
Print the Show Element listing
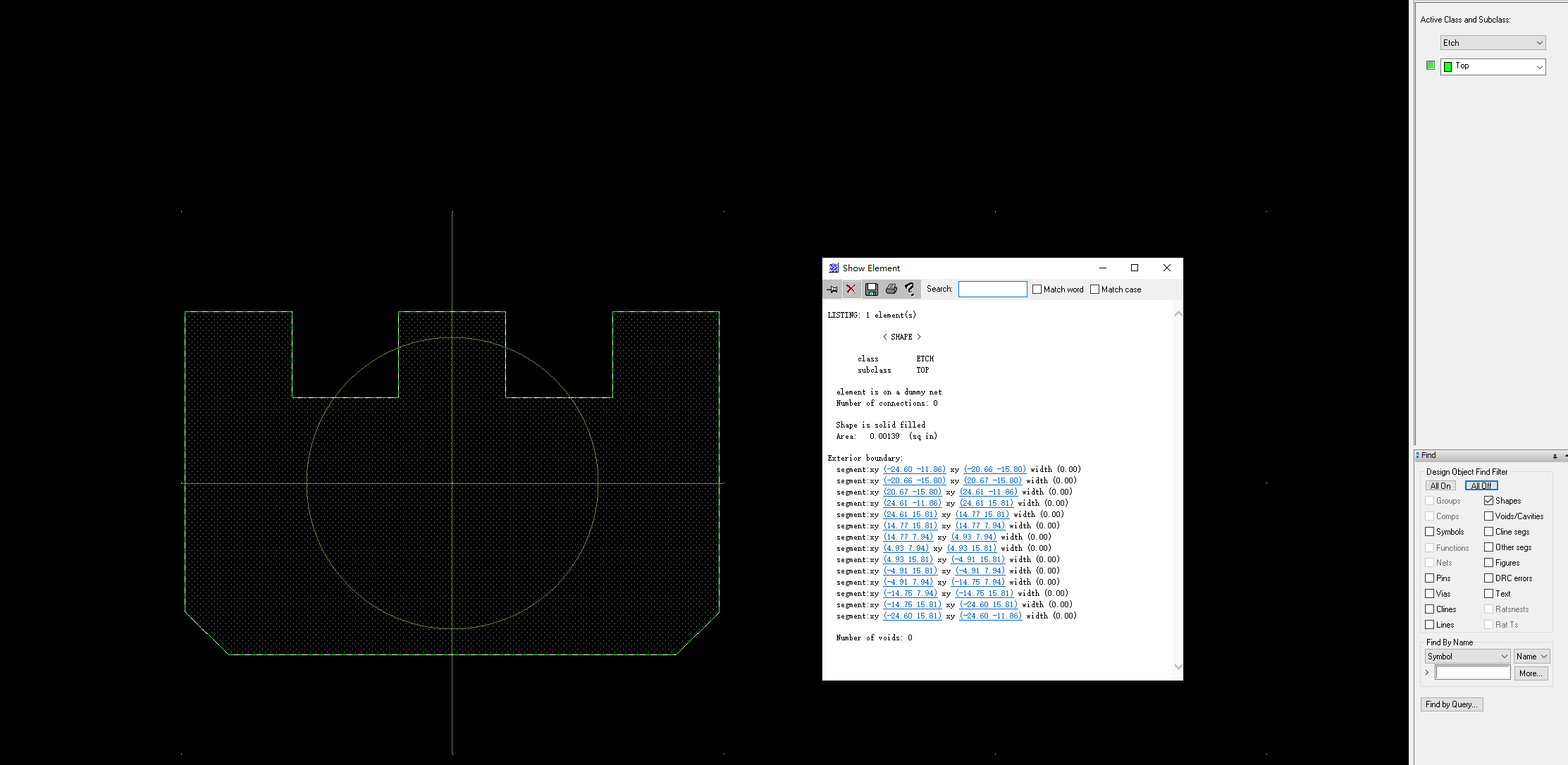[891, 290]
